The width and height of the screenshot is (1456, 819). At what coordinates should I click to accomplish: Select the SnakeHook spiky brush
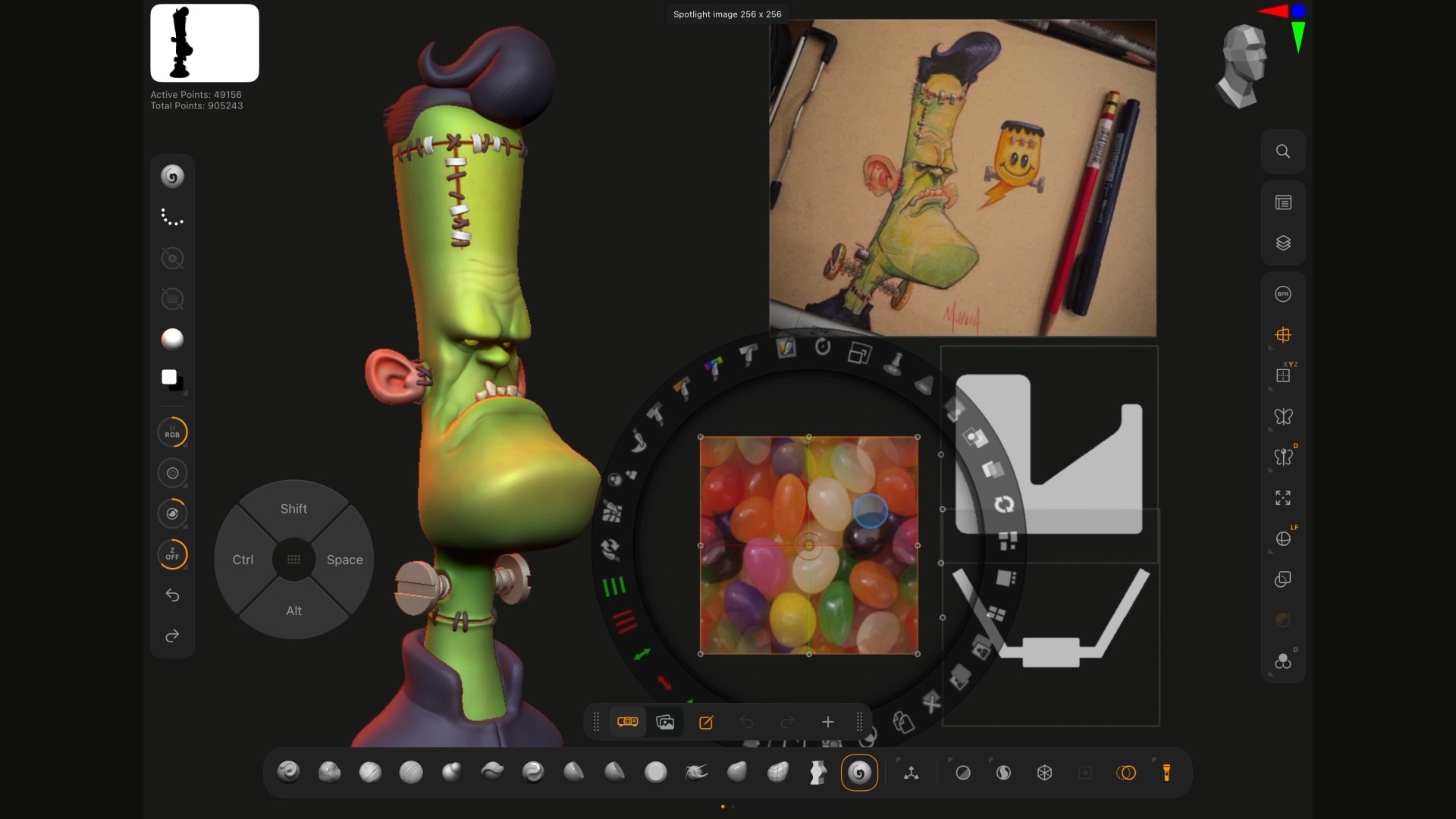pyautogui.click(x=696, y=772)
